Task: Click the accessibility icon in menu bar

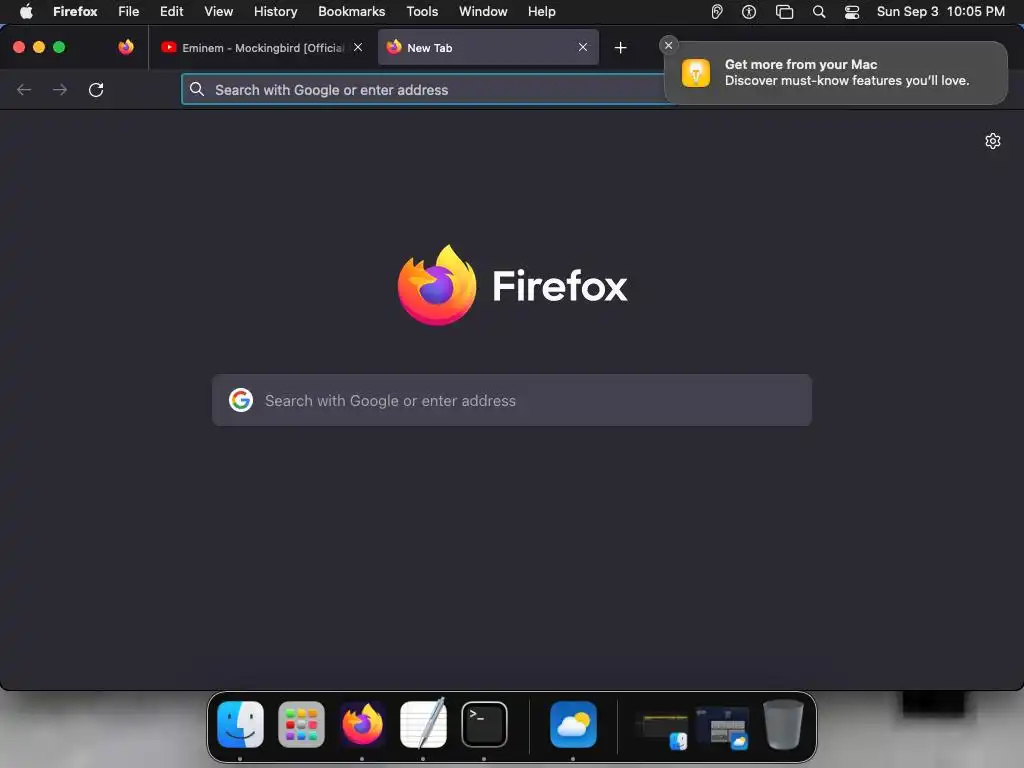Action: pyautogui.click(x=749, y=11)
